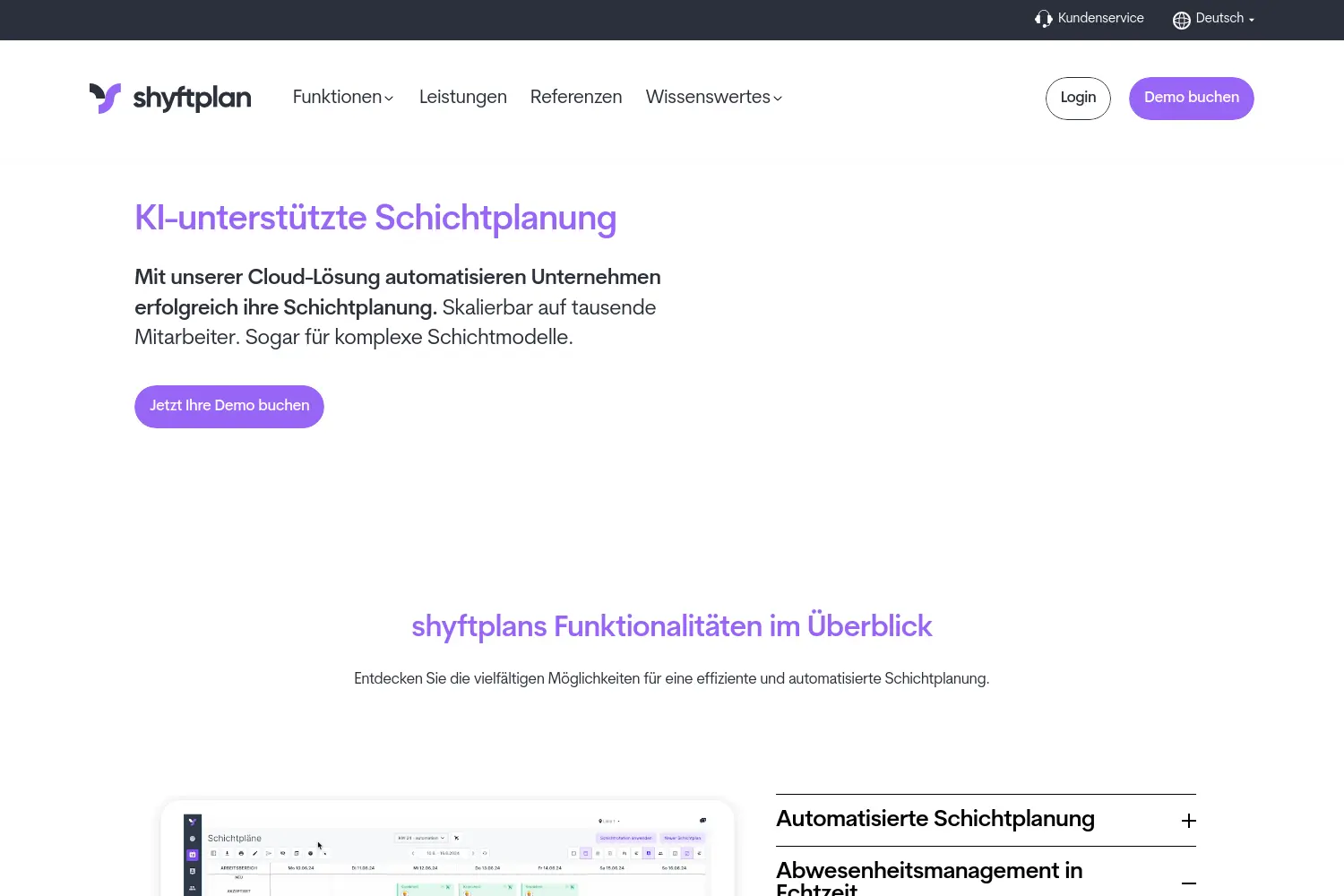Expand Automatisierte Schichtplanung with plus icon
The height and width of the screenshot is (896, 1344).
click(x=1189, y=821)
